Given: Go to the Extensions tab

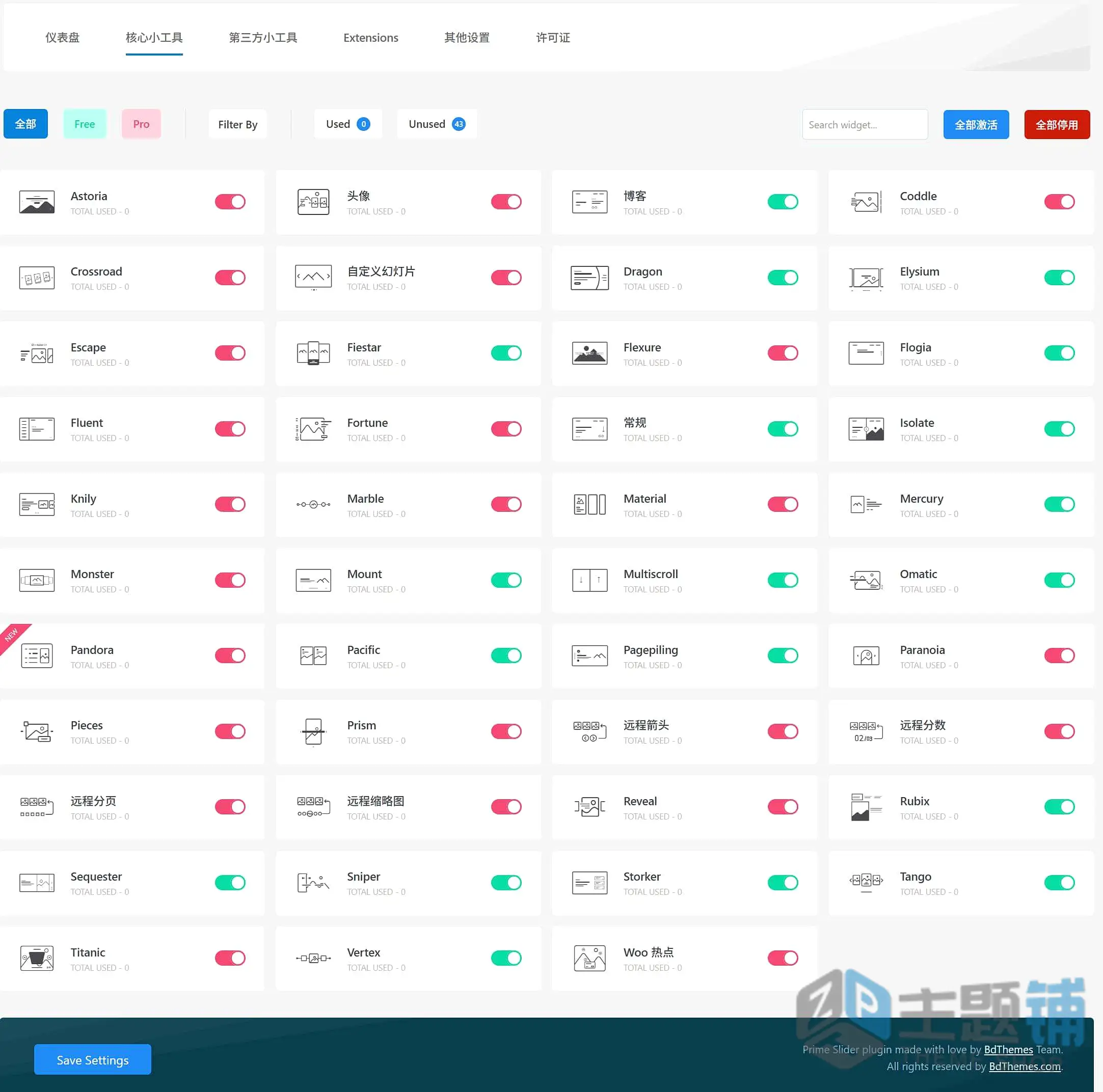Looking at the screenshot, I should (371, 38).
